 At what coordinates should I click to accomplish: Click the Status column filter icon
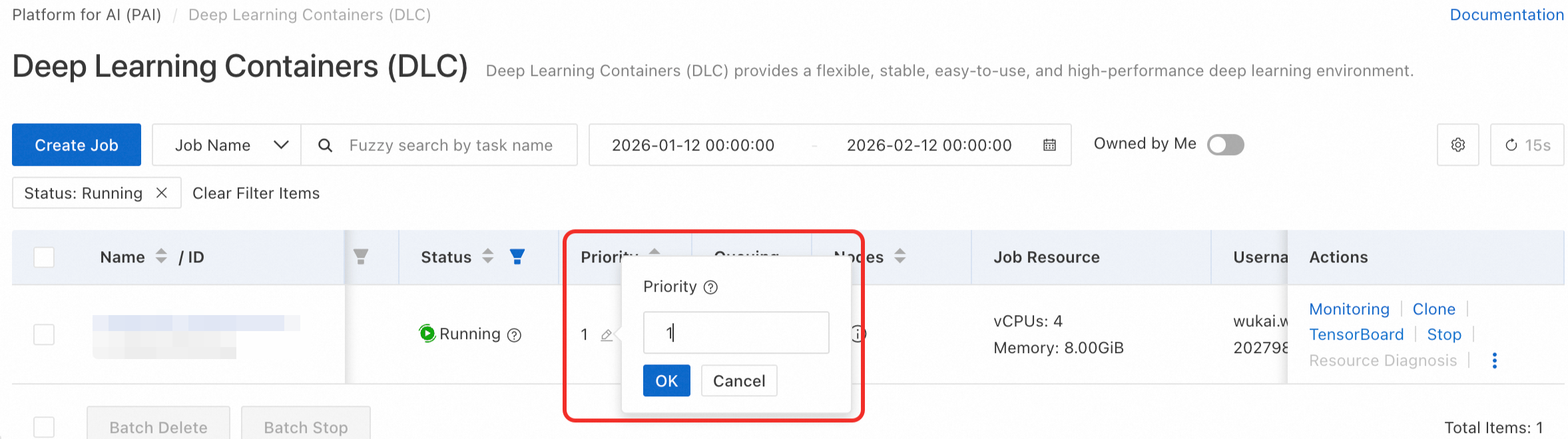tap(517, 256)
